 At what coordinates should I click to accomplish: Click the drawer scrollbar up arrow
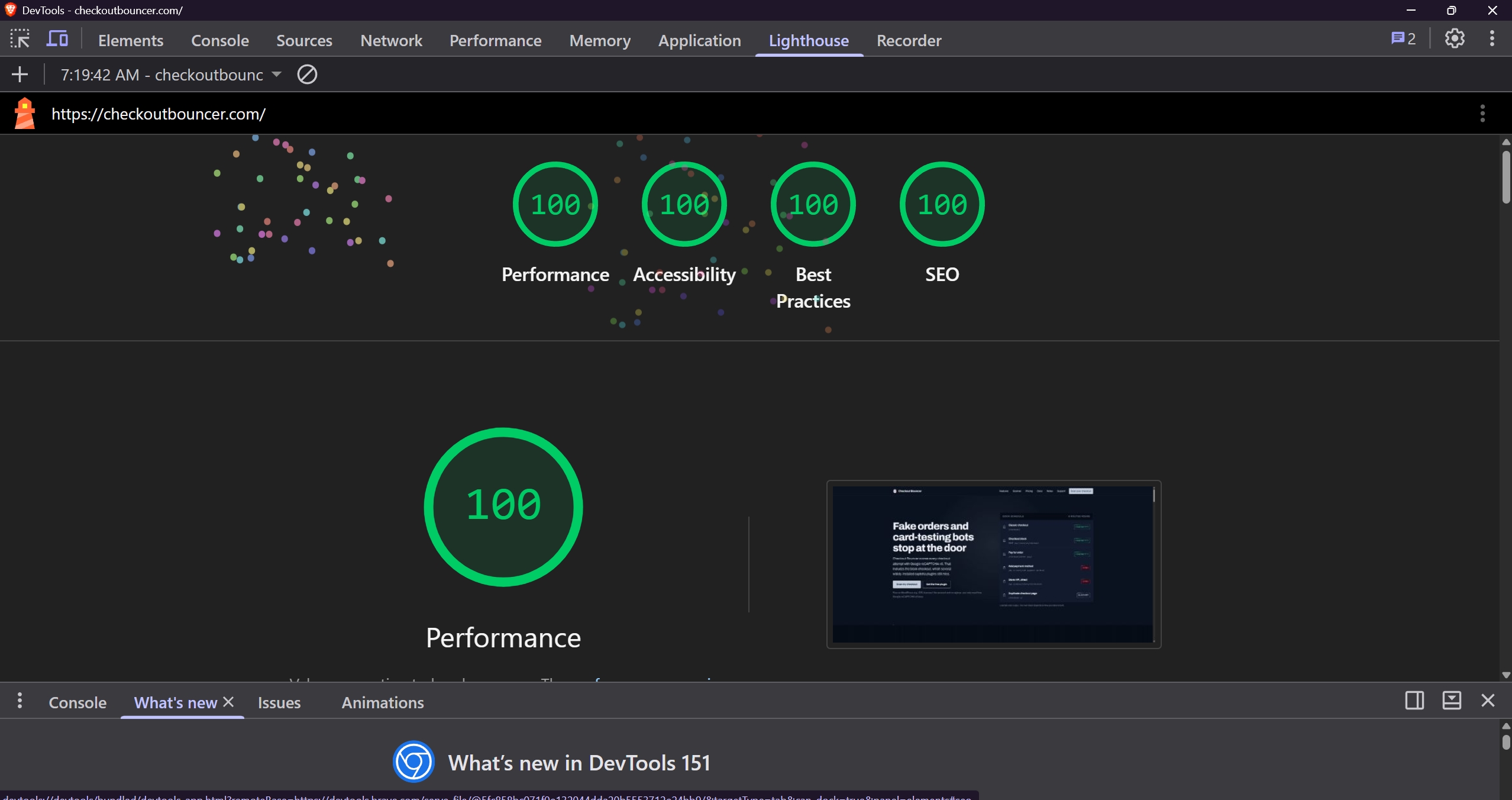(1506, 725)
